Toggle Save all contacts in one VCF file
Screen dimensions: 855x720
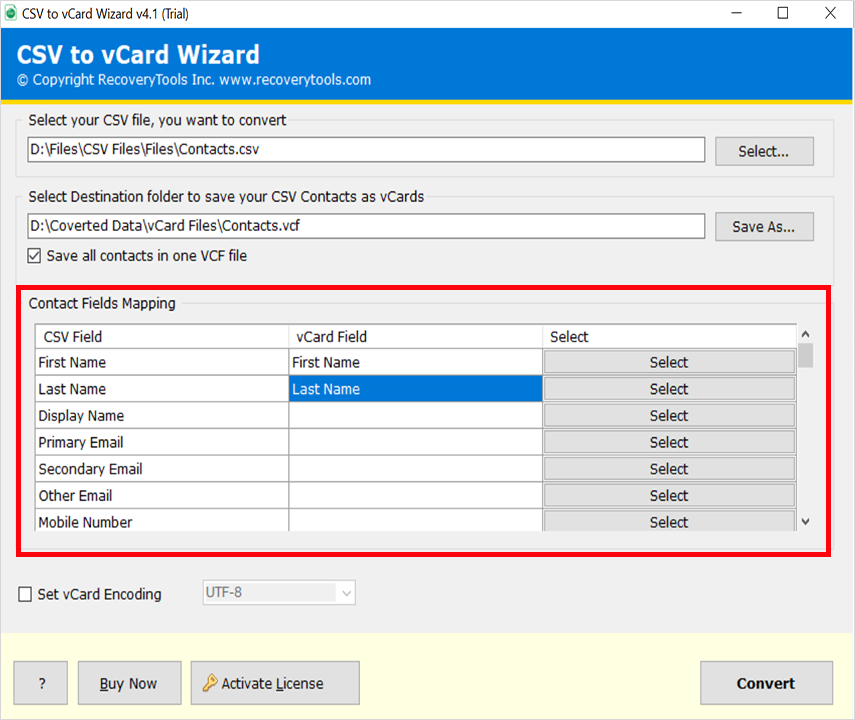(x=34, y=256)
